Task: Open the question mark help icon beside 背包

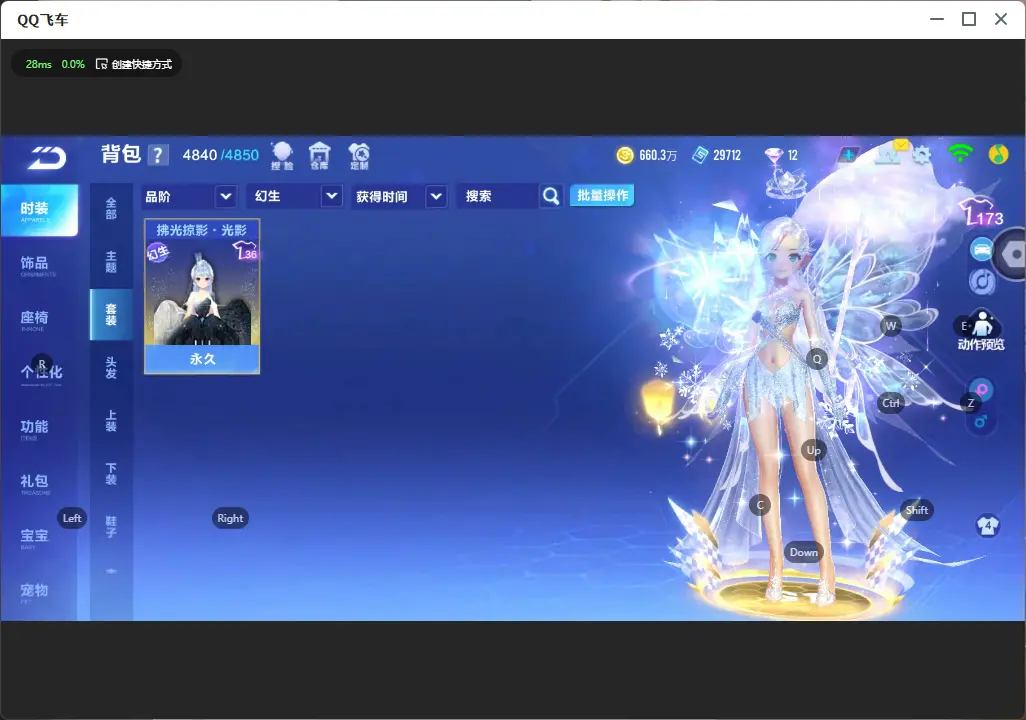Action: coord(158,155)
